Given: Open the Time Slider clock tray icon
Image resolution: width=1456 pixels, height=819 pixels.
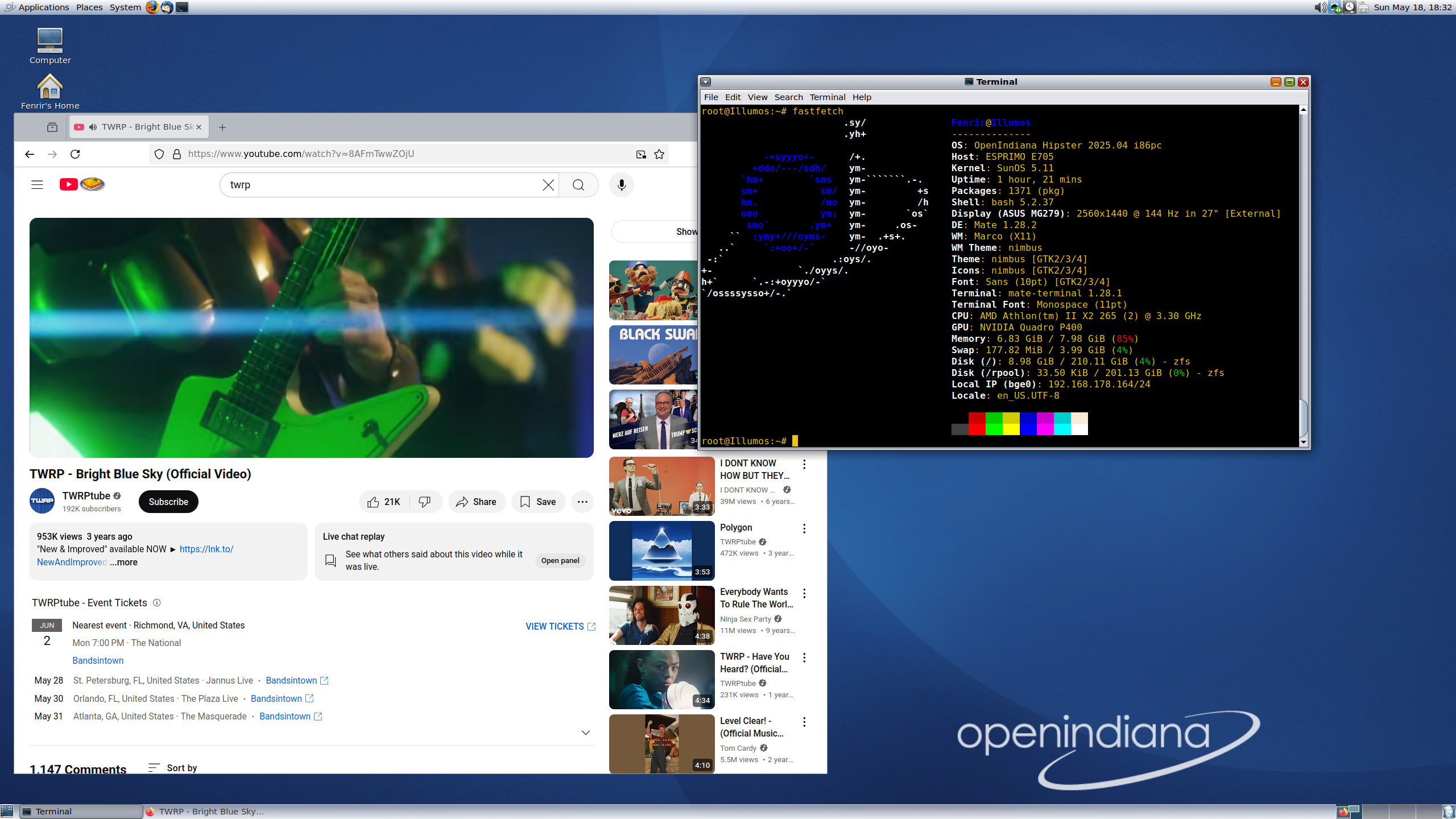Looking at the screenshot, I should [x=1349, y=7].
